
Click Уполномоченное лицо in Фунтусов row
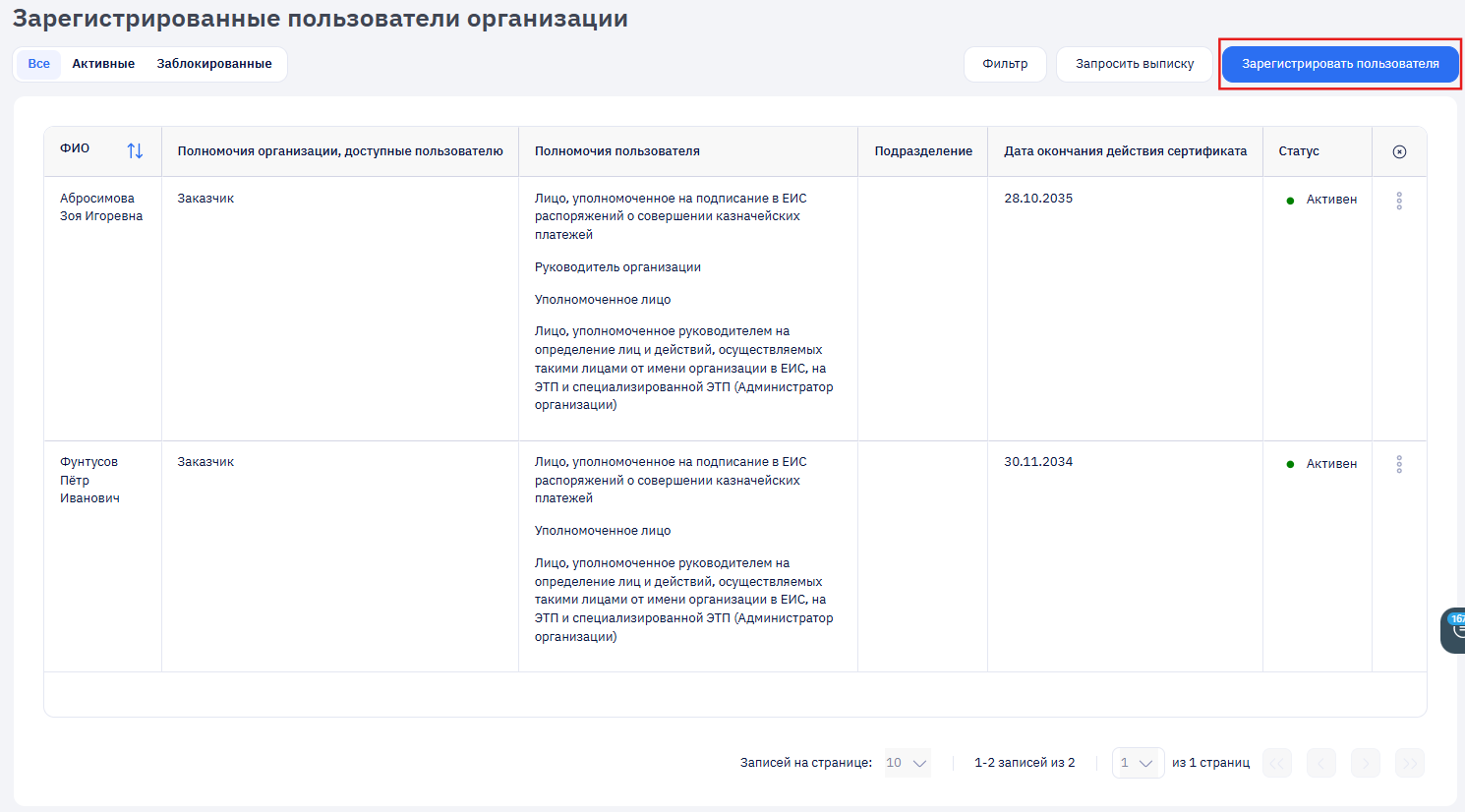603,531
